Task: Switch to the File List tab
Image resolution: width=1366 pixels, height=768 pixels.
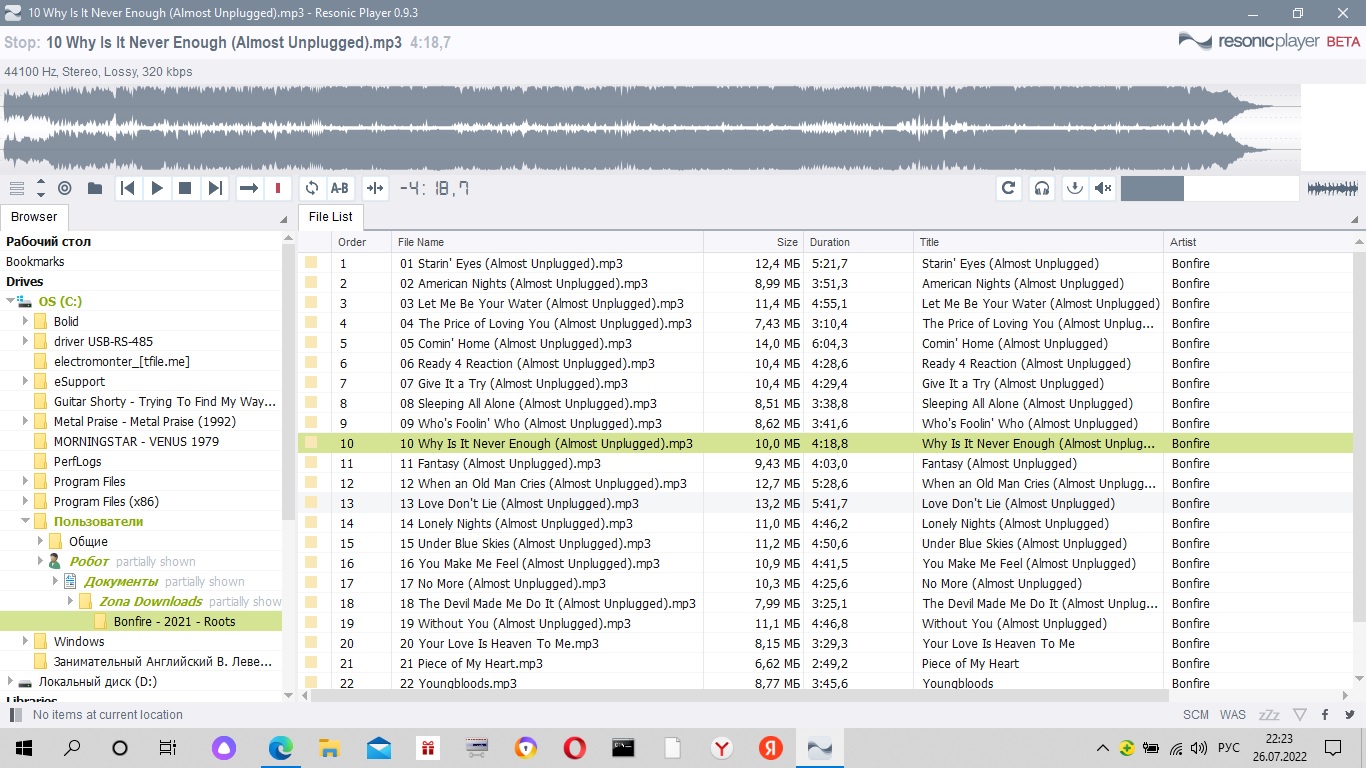Action: (x=330, y=217)
